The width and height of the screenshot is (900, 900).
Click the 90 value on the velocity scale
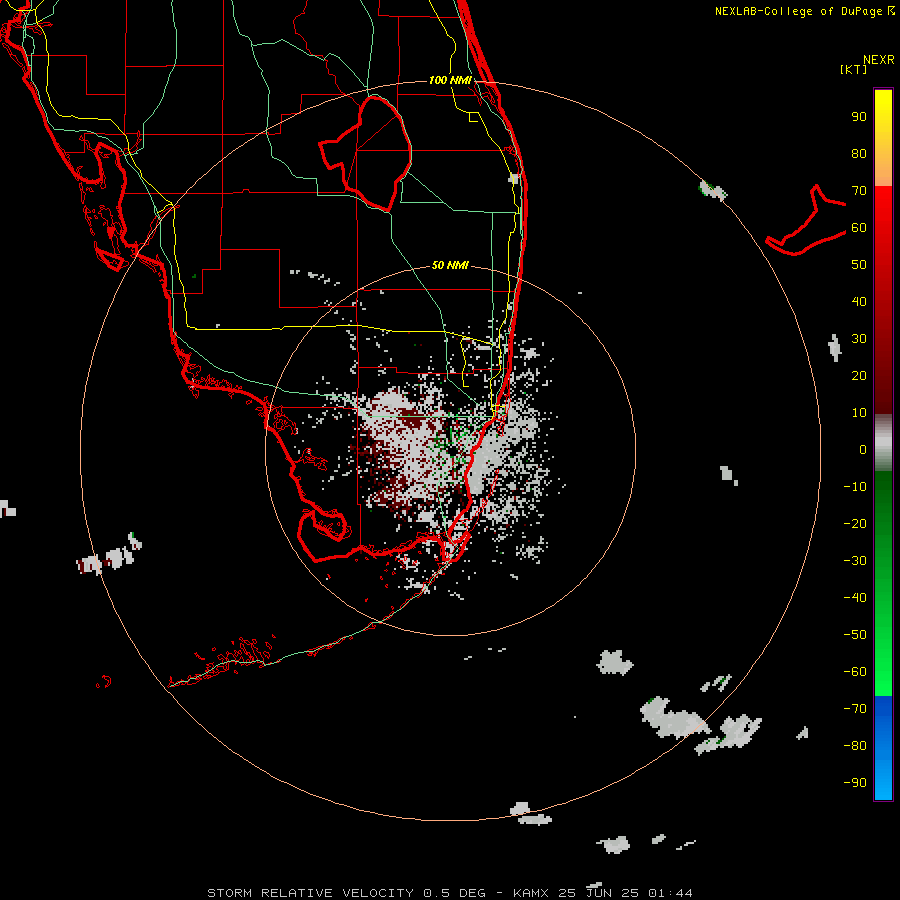859,117
